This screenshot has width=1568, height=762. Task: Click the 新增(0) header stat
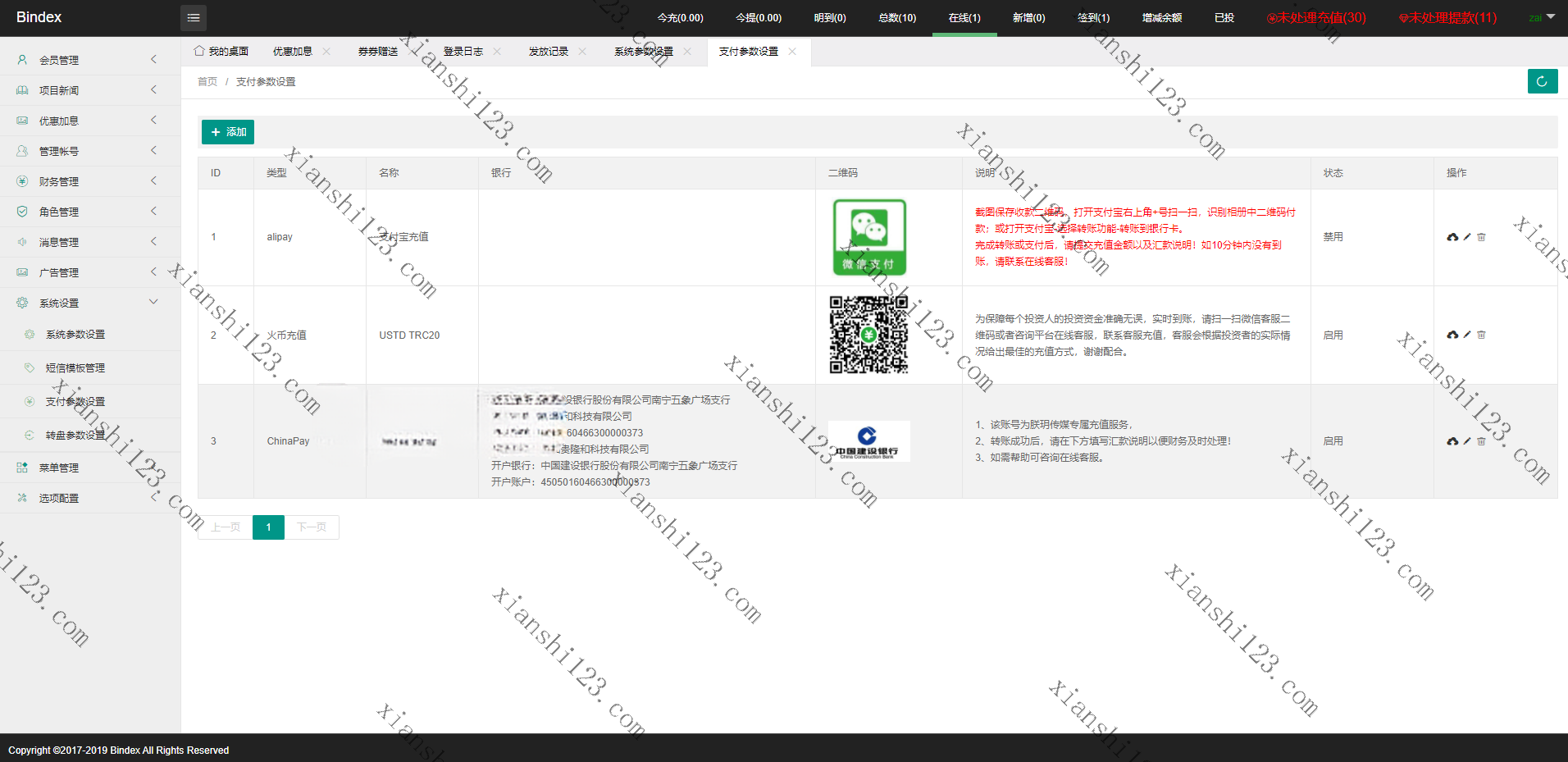tap(1028, 17)
